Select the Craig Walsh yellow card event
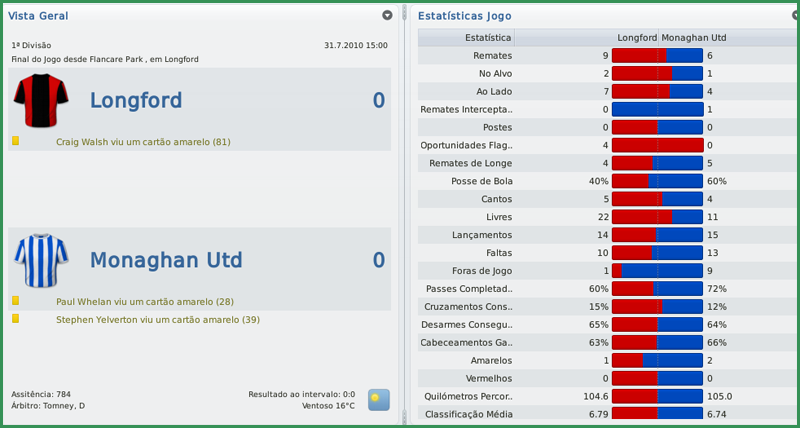 click(143, 142)
